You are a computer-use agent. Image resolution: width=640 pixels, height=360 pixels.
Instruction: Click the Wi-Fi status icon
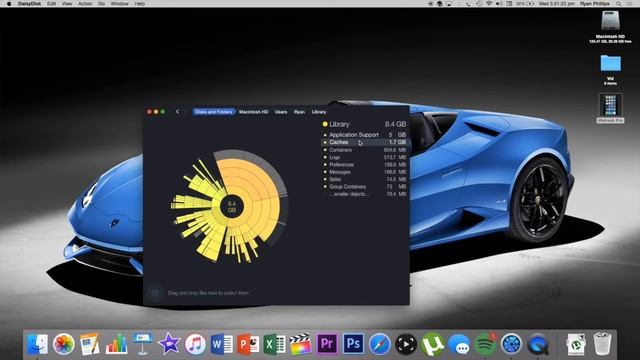click(489, 4)
